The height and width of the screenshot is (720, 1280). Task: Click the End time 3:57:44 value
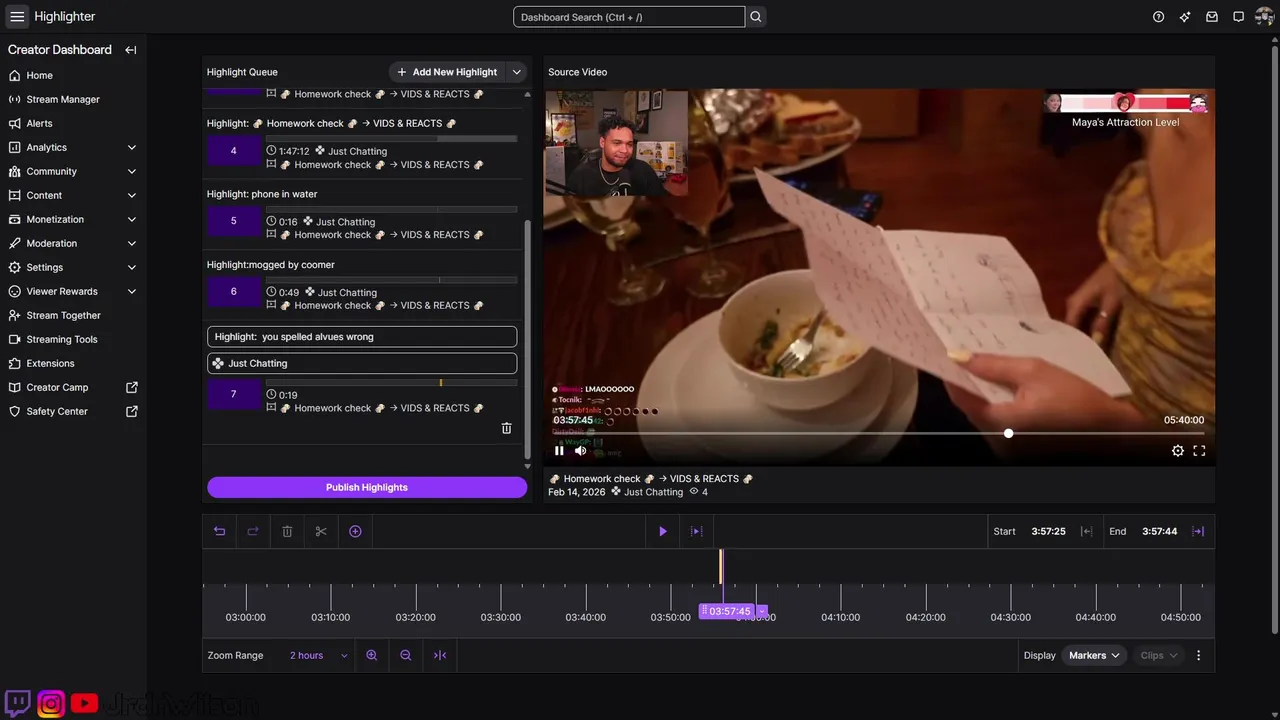click(1159, 531)
